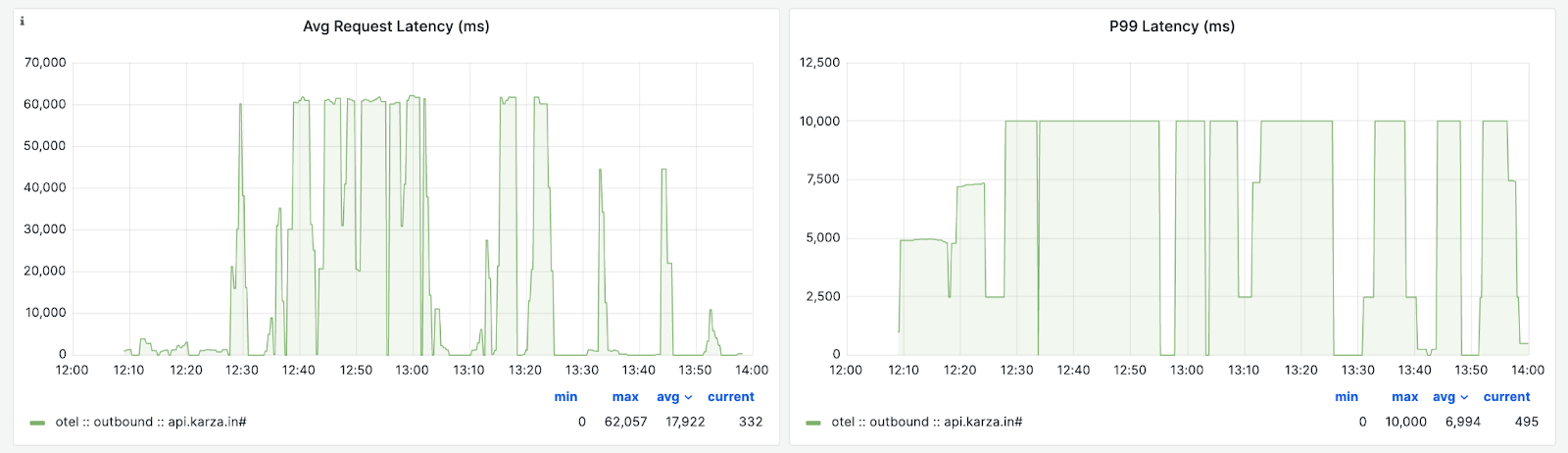Sort by max in Avg Request Latency legend
The height and width of the screenshot is (453, 1568).
click(625, 397)
